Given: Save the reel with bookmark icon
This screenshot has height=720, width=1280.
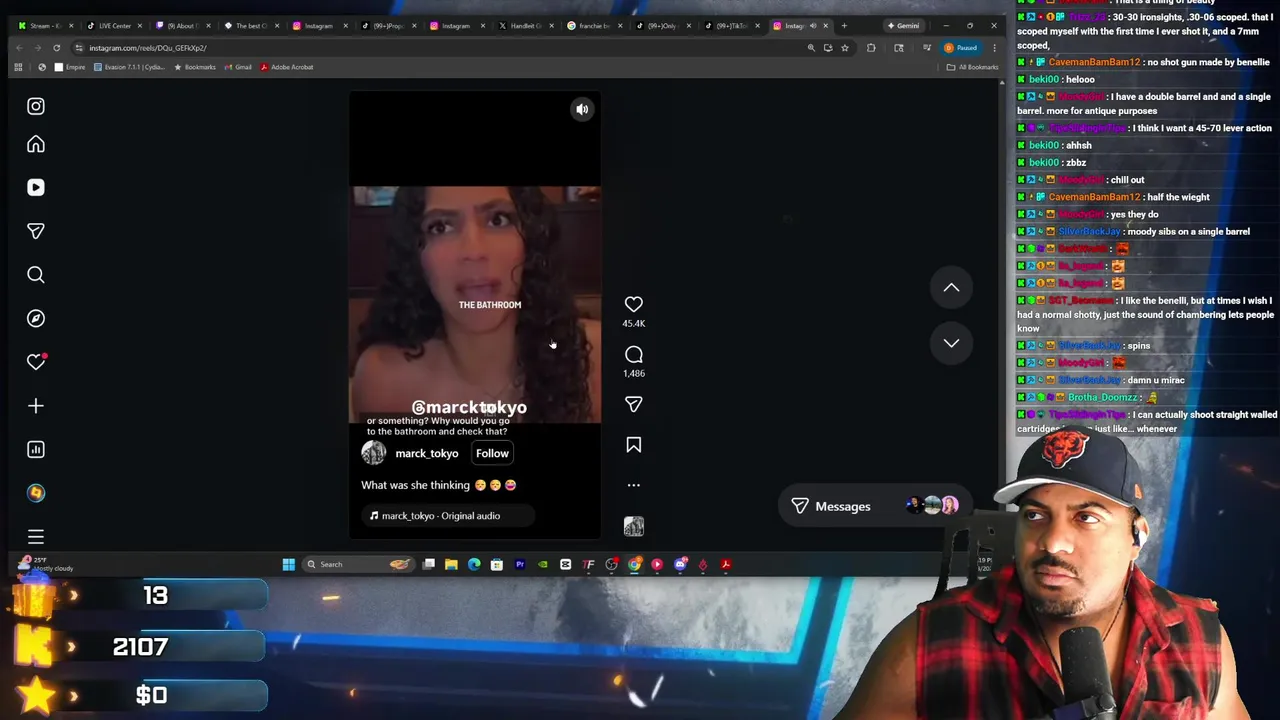Looking at the screenshot, I should [634, 445].
